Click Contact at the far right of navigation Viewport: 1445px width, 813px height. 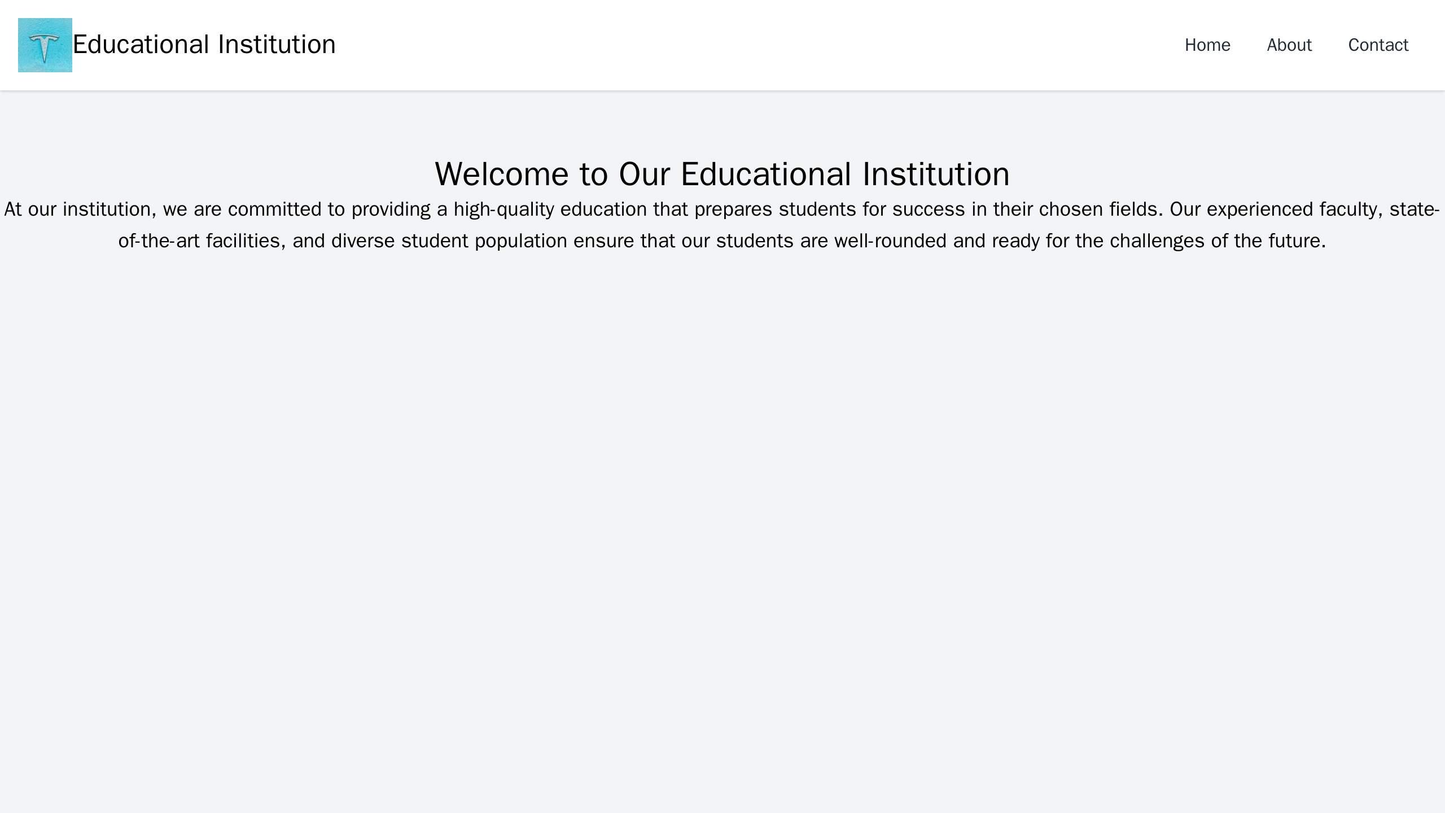coord(1378,44)
